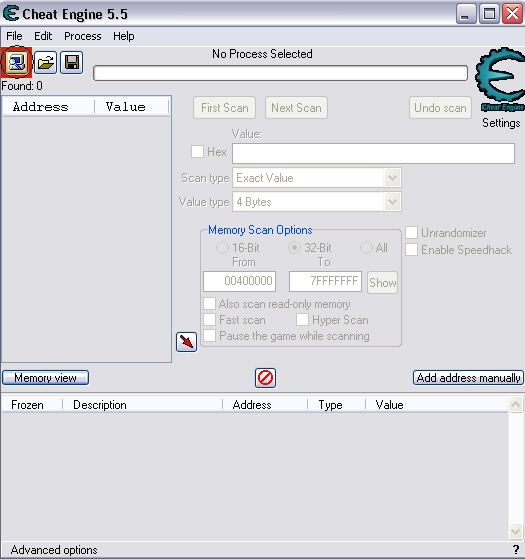Open the File menu

coord(14,36)
